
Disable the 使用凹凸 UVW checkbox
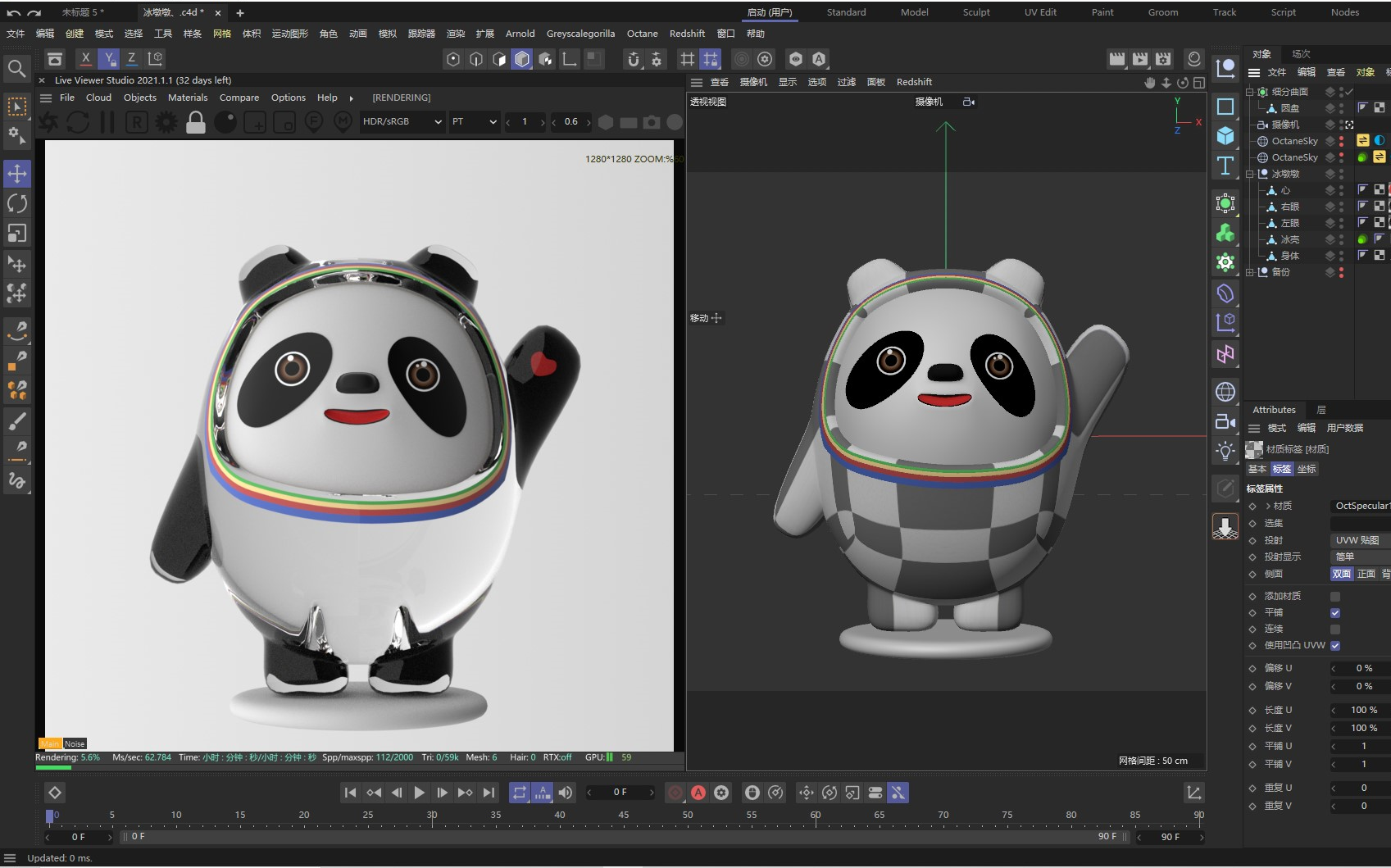click(1334, 645)
